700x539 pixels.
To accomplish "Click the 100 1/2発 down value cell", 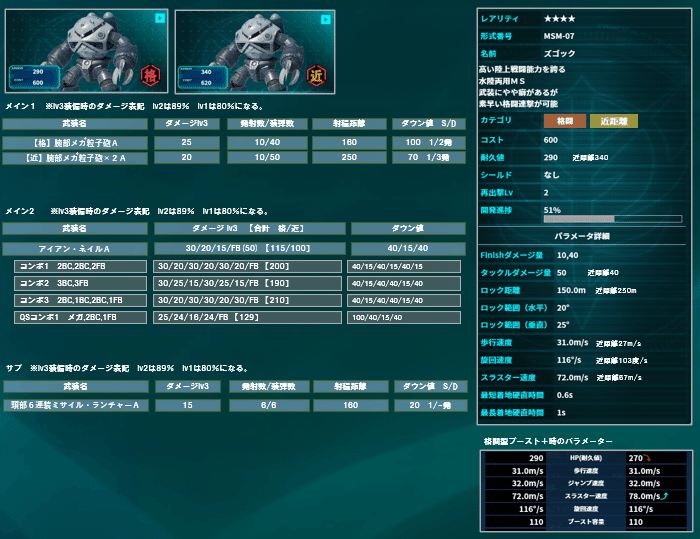I will (x=429, y=142).
